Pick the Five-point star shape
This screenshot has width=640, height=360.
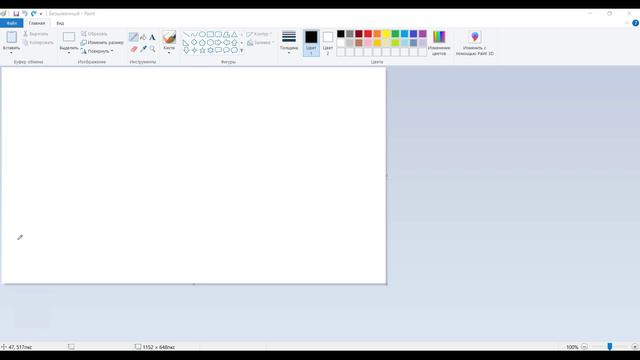202,50
